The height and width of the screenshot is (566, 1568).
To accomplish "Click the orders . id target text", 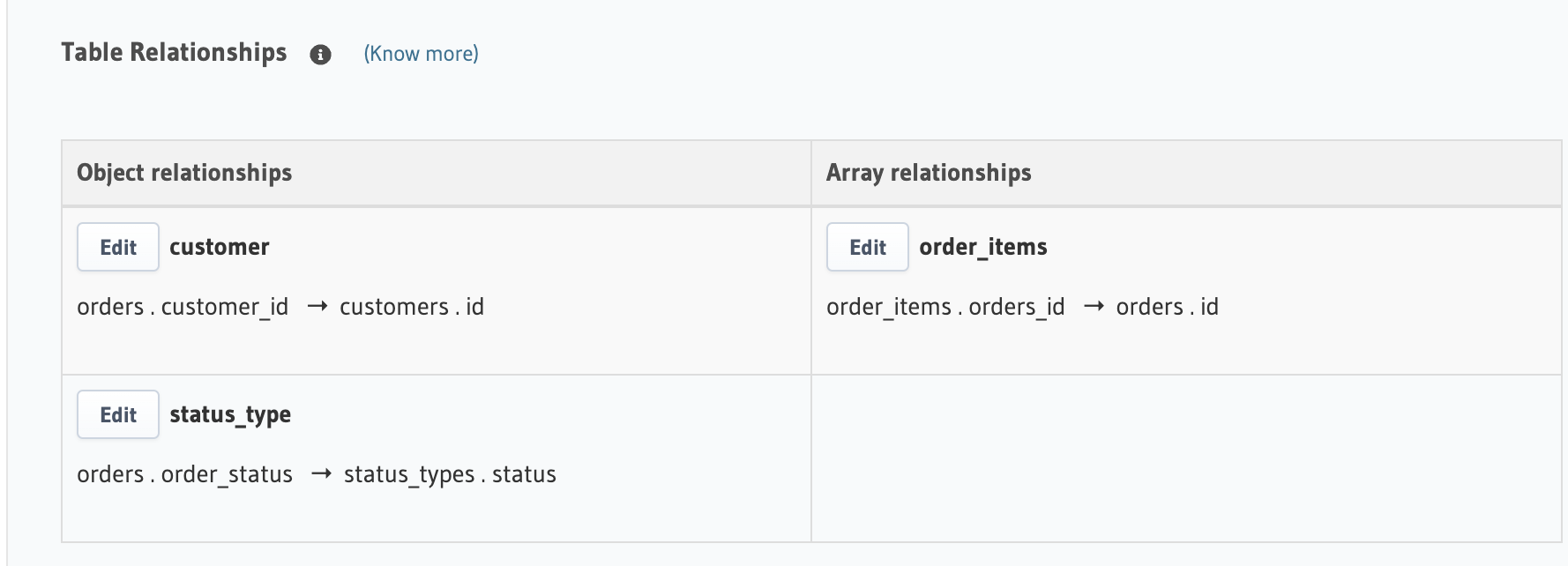I will point(1167,307).
